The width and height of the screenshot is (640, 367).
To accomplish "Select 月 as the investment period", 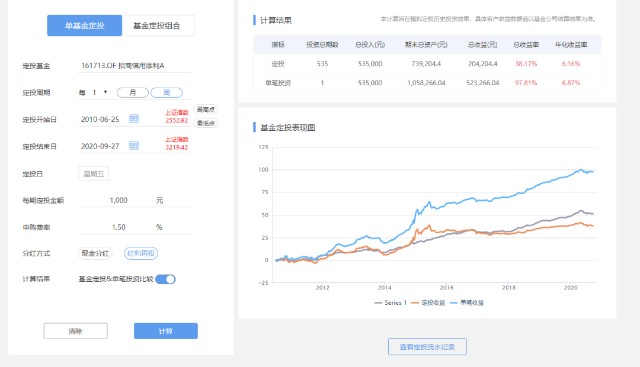I will point(133,93).
